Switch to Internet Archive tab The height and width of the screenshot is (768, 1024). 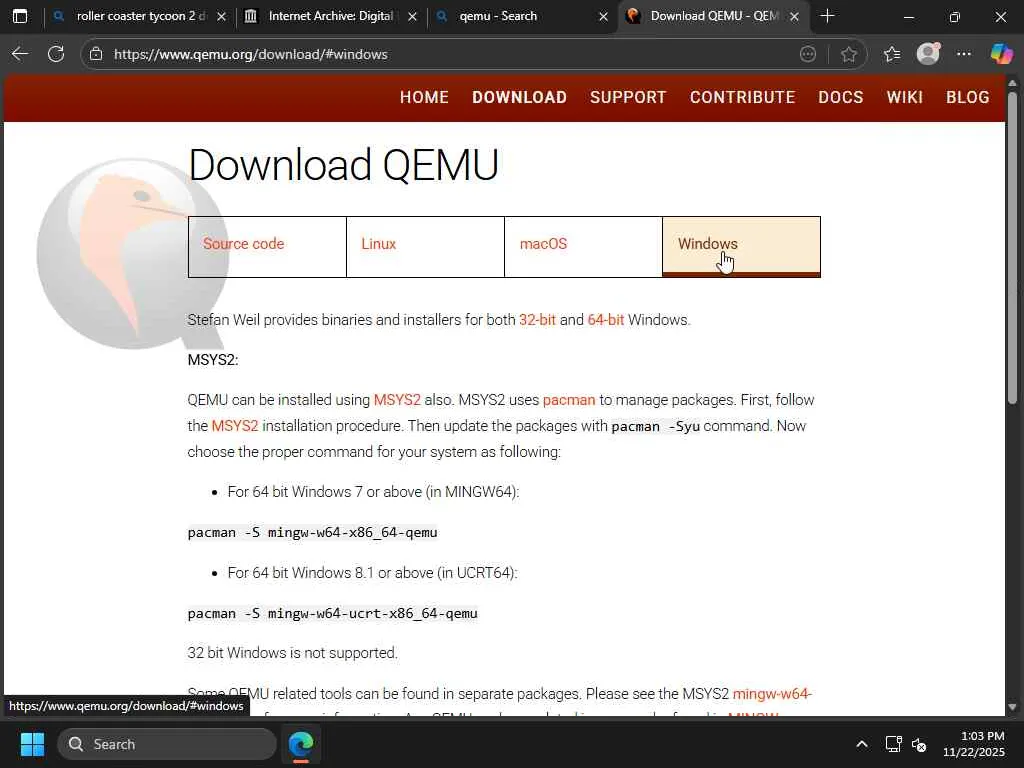[330, 16]
